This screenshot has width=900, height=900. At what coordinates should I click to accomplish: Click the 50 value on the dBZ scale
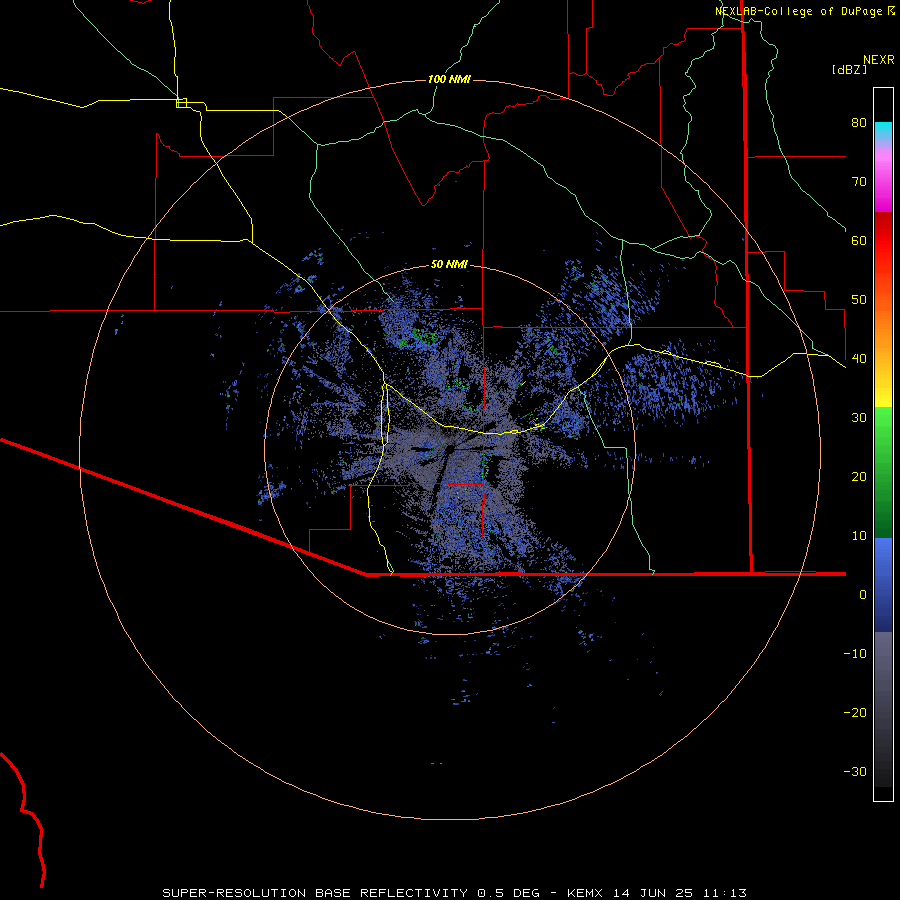coord(859,300)
